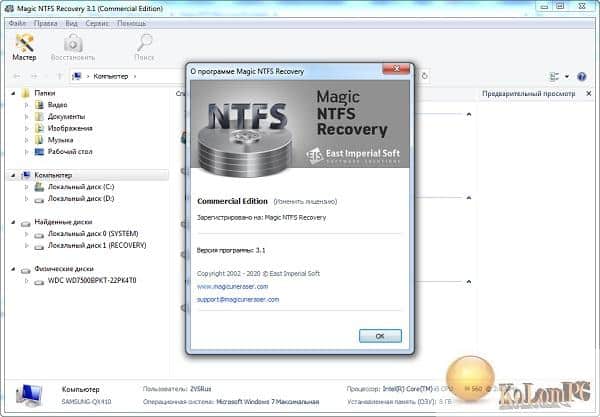Viewport: 600px width, 417px height.
Task: Expand the Документы tree node
Action: 26,116
